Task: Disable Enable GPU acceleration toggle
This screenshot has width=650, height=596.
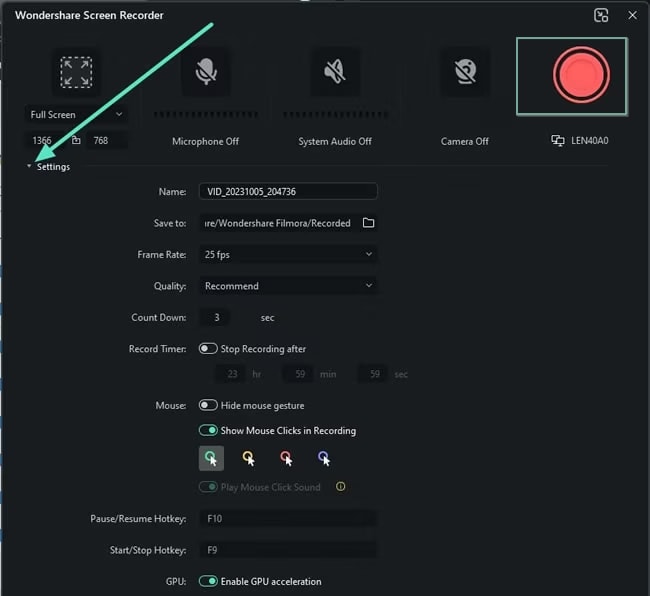Action: (208, 581)
